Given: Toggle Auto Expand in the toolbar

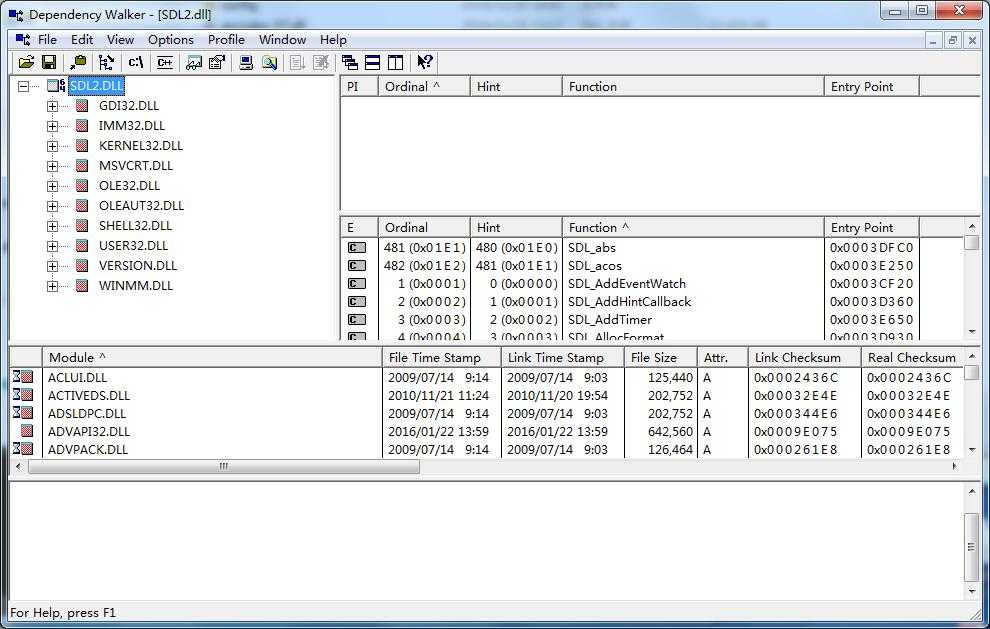Looking at the screenshot, I should 106,62.
